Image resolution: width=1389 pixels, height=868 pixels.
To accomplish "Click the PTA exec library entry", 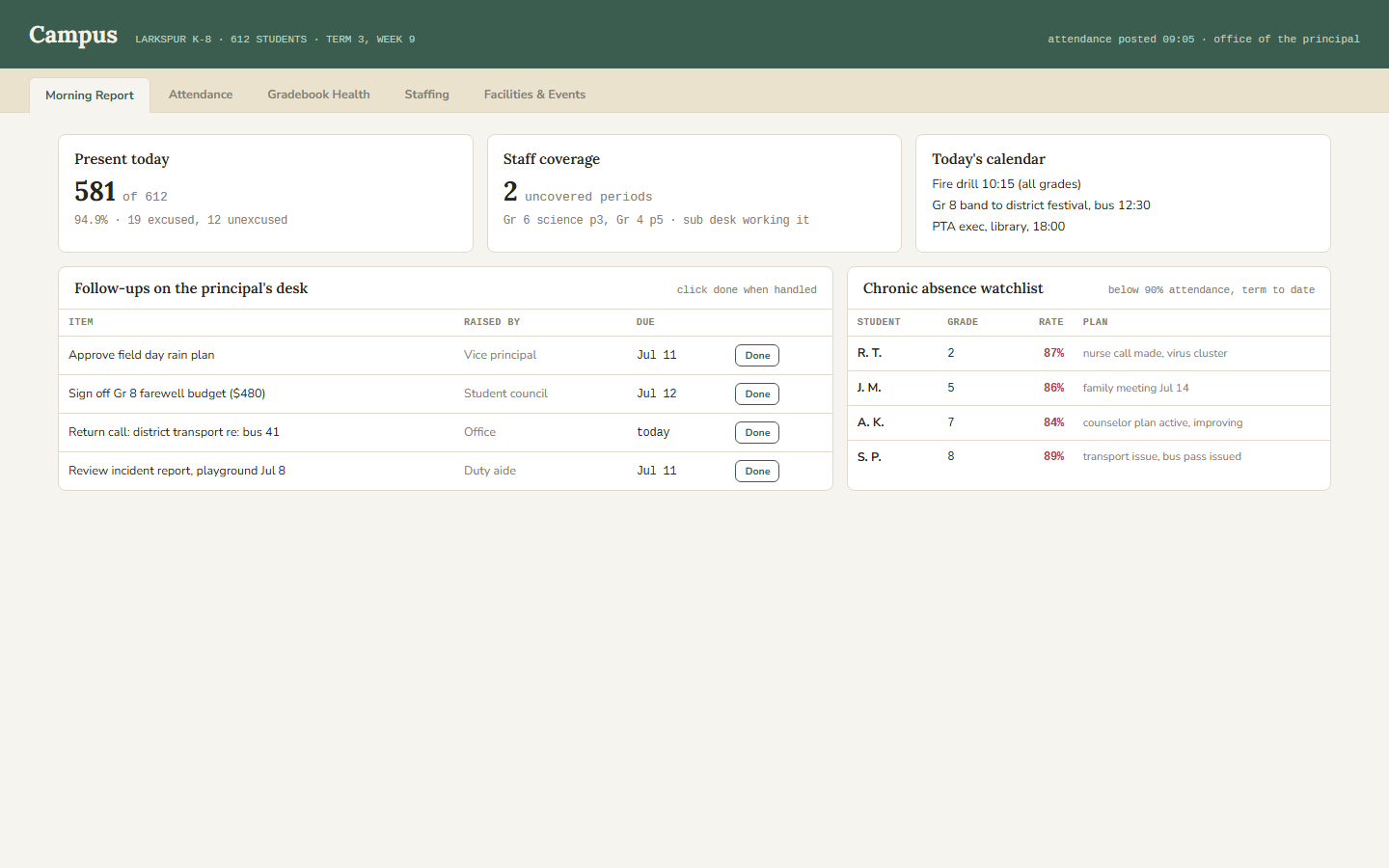I will [998, 227].
